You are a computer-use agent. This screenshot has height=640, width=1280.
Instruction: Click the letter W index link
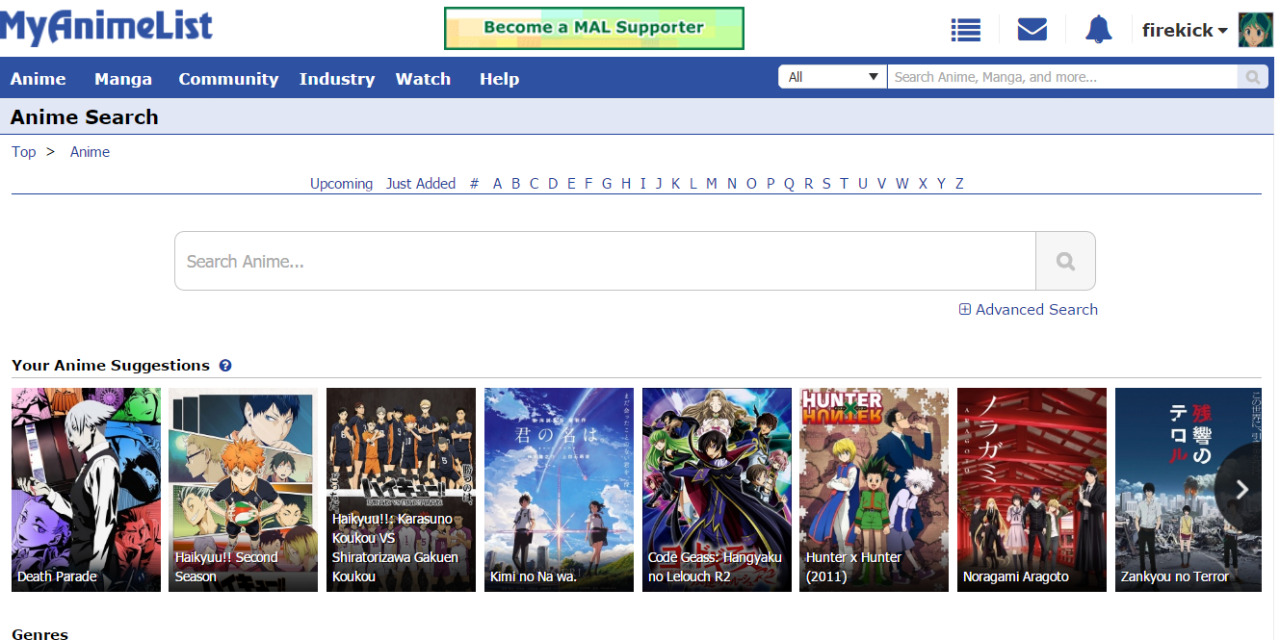902,184
